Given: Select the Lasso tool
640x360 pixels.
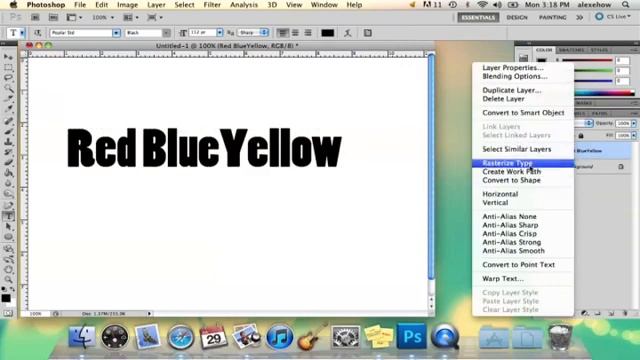Looking at the screenshot, I should tap(8, 78).
